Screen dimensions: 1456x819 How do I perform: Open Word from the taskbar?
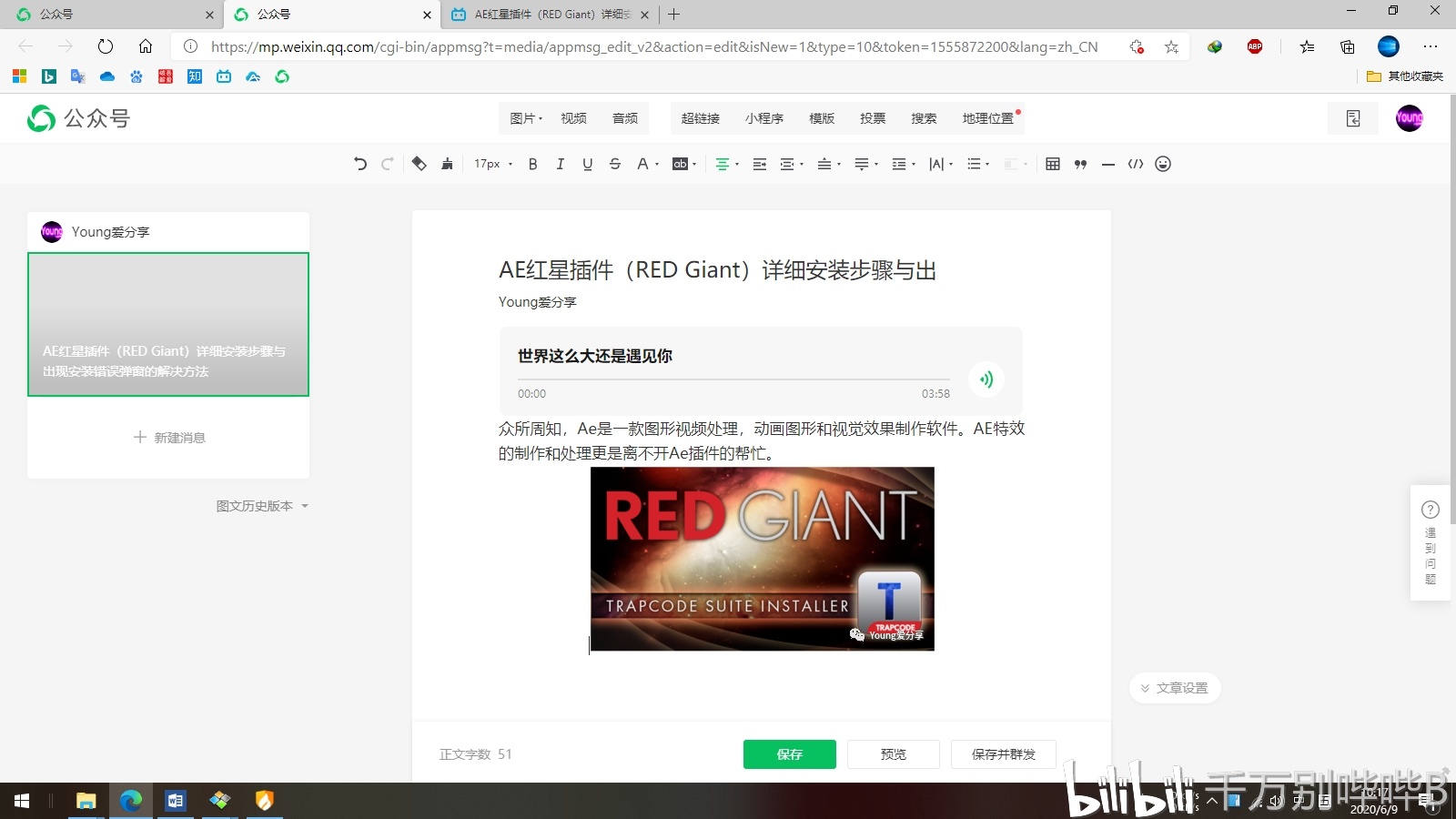[x=175, y=801]
